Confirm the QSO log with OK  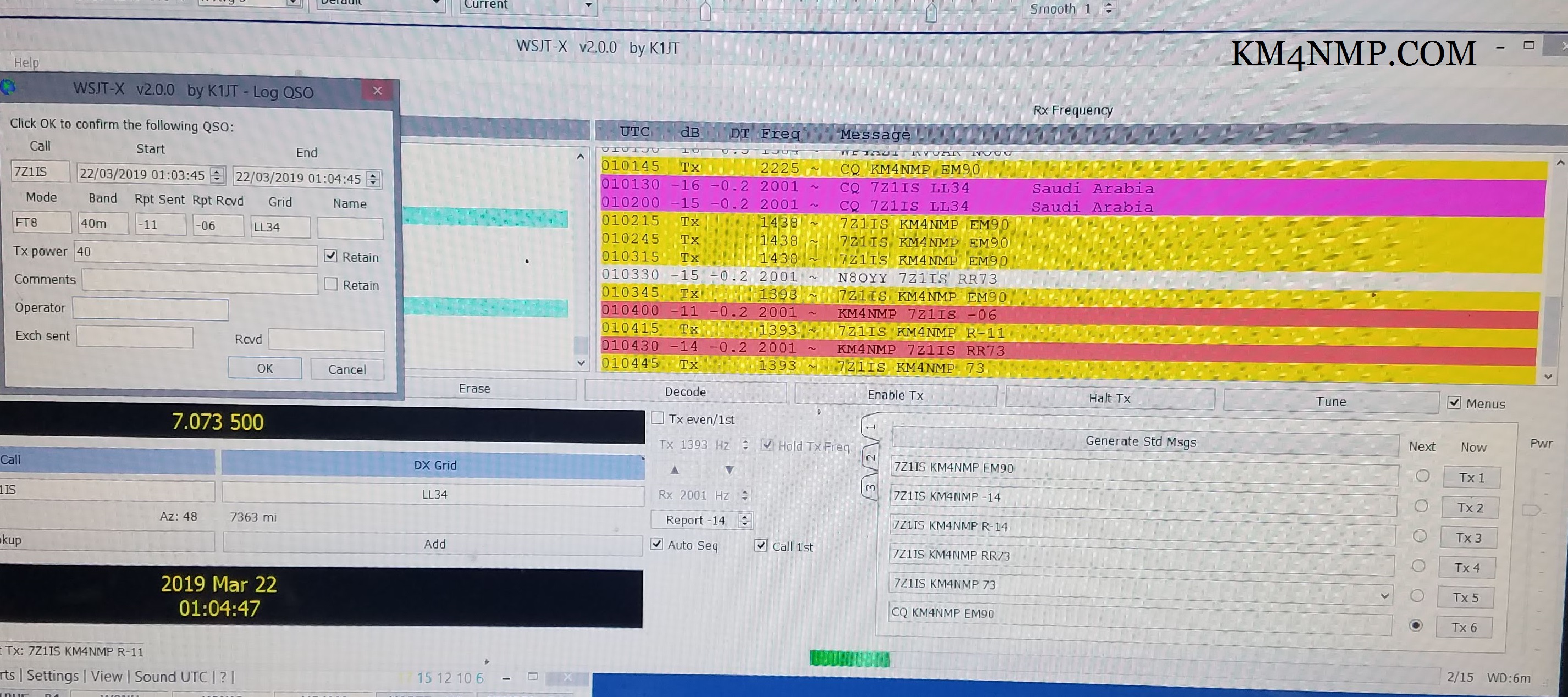tap(265, 368)
